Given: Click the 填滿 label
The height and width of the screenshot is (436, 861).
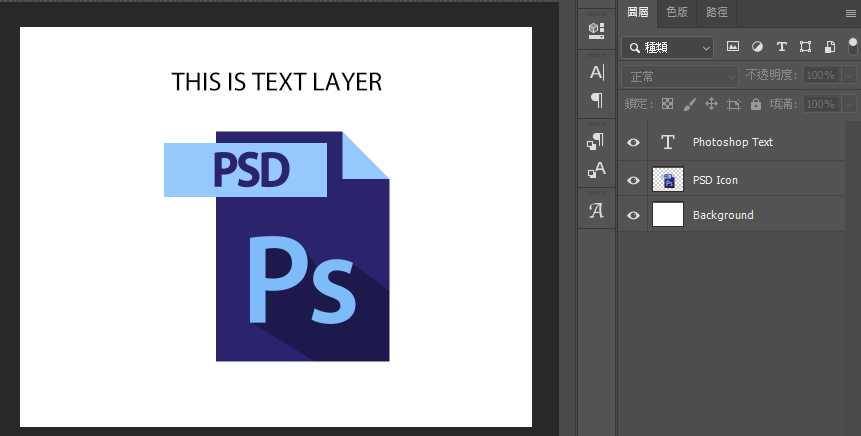Looking at the screenshot, I should click(782, 104).
